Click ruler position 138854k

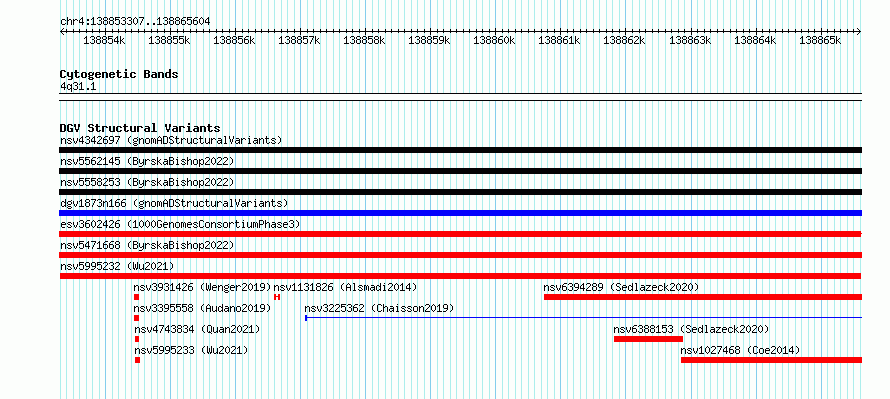click(x=104, y=40)
